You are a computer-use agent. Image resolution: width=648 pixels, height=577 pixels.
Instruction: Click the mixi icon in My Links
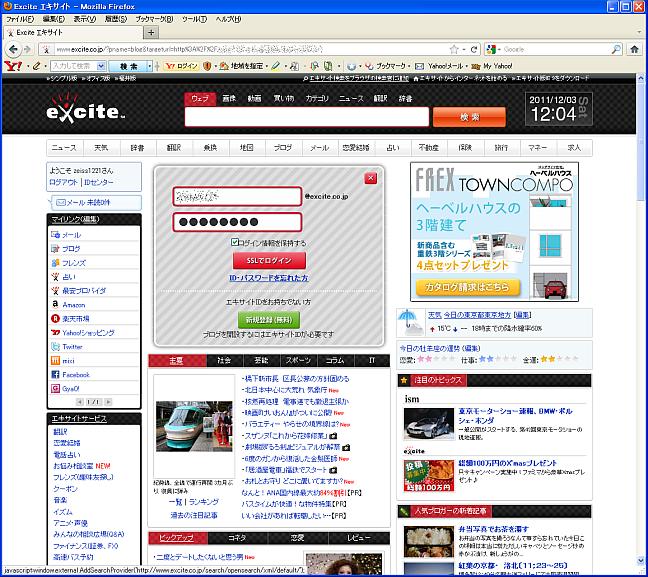tap(55, 361)
